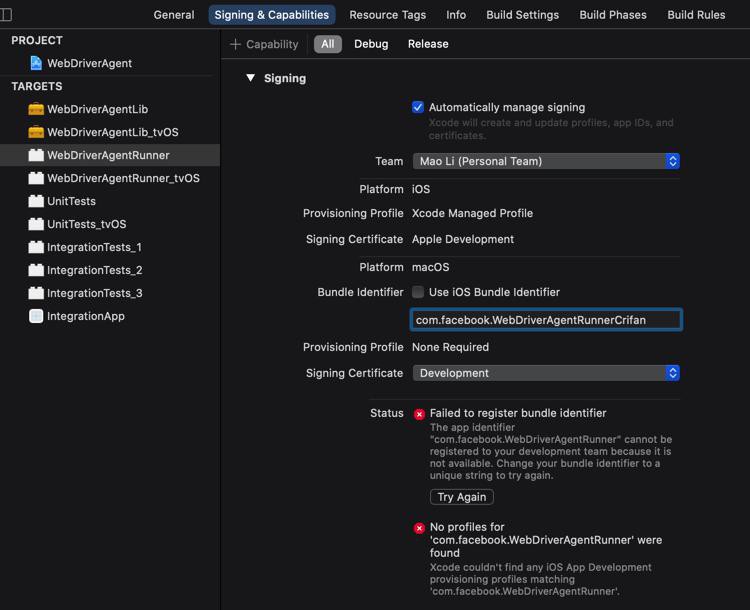Switch to the General tab
750x610 pixels.
(x=174, y=15)
